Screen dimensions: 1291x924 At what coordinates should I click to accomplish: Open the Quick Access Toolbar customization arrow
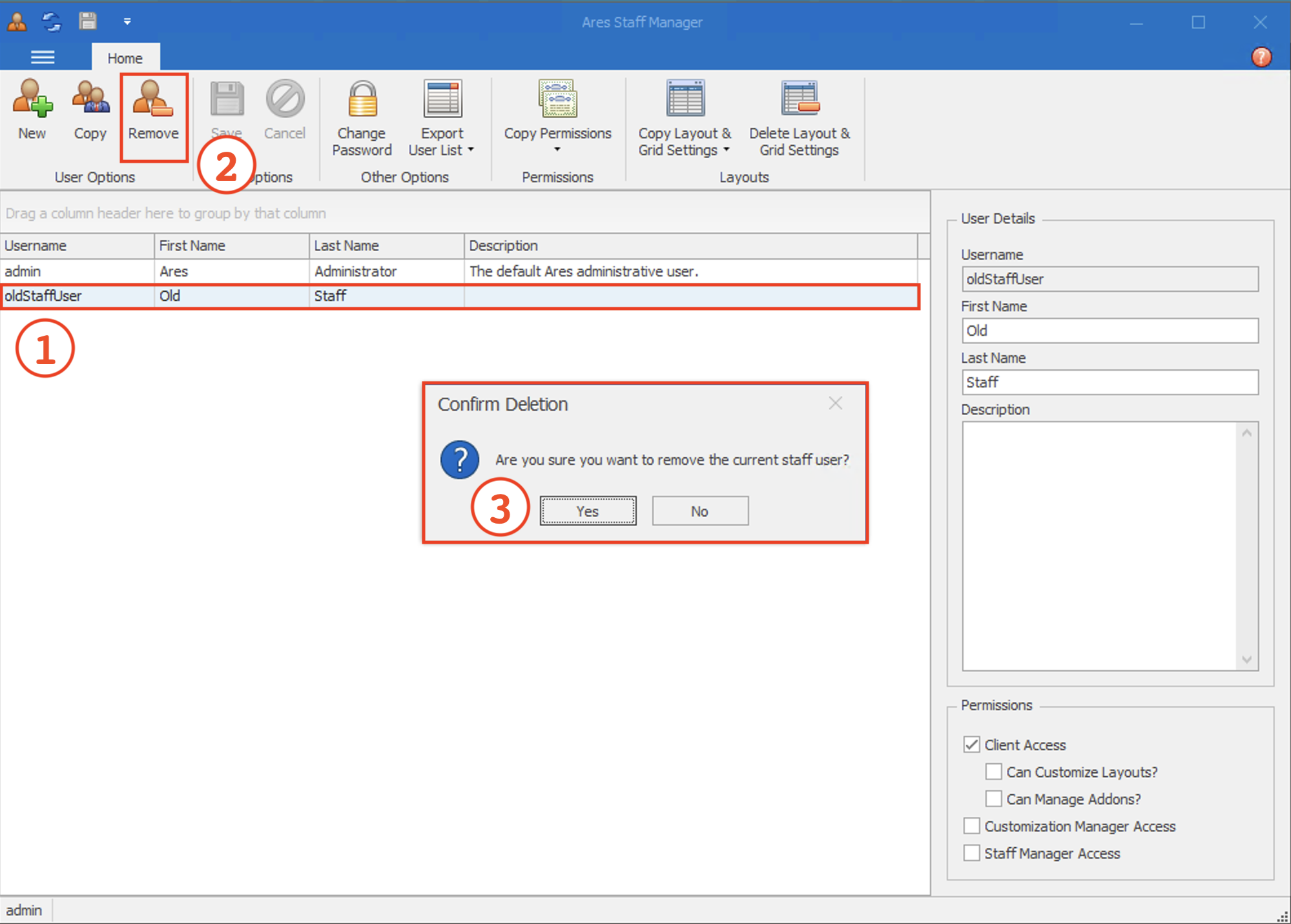coord(127,21)
